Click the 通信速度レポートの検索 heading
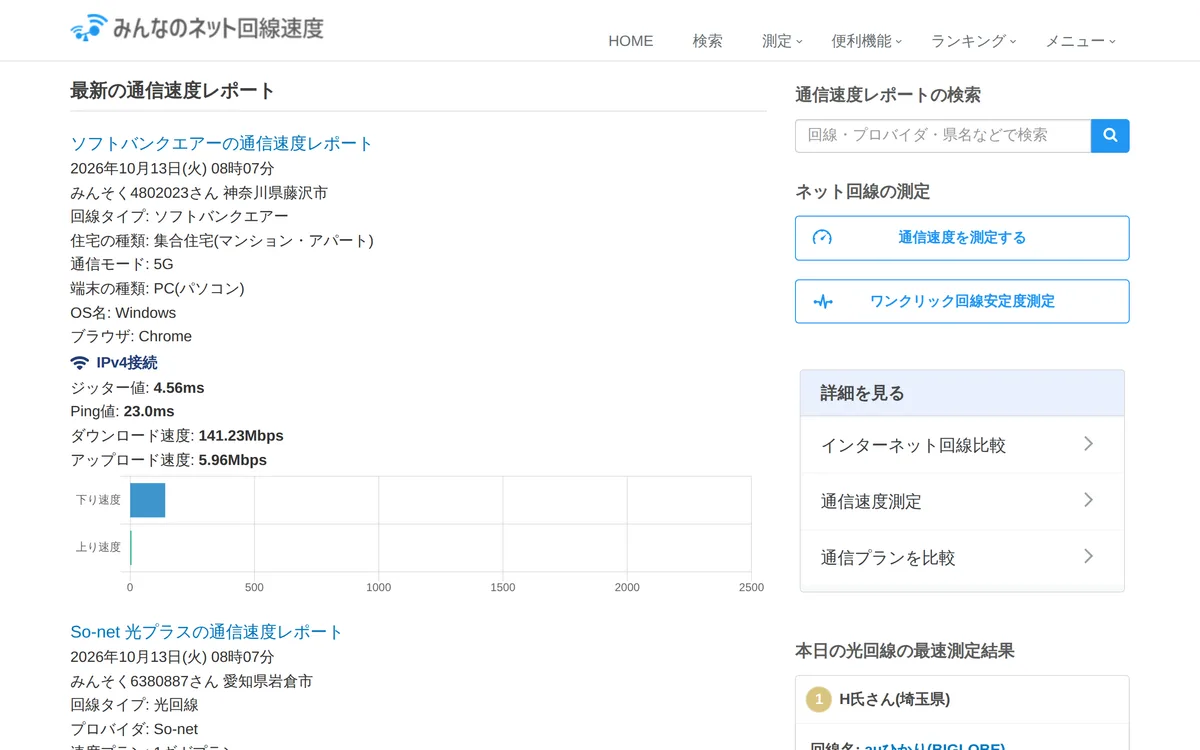Screen dimensions: 1200x750 point(888,95)
